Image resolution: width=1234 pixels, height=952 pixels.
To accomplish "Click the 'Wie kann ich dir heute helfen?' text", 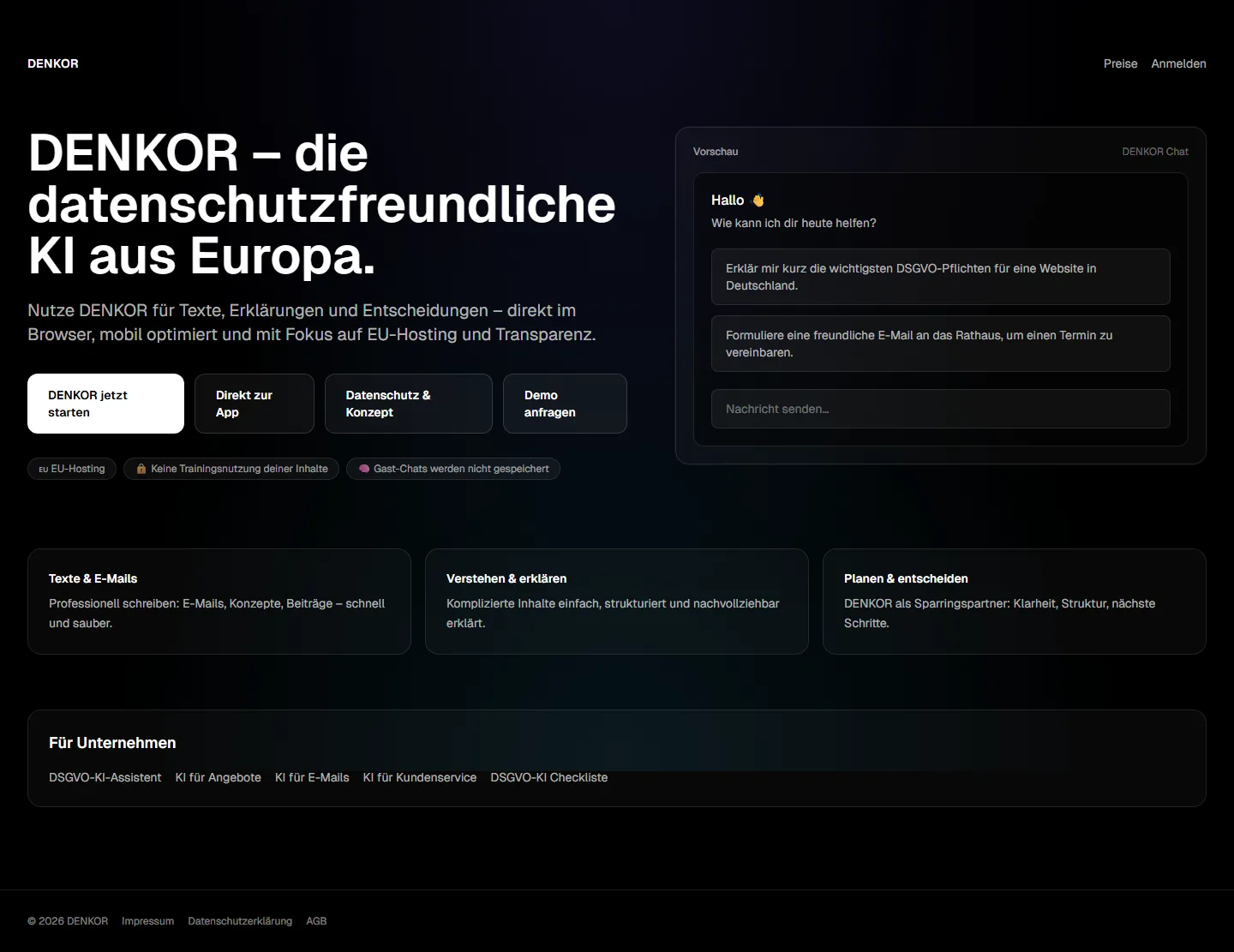I will click(794, 223).
